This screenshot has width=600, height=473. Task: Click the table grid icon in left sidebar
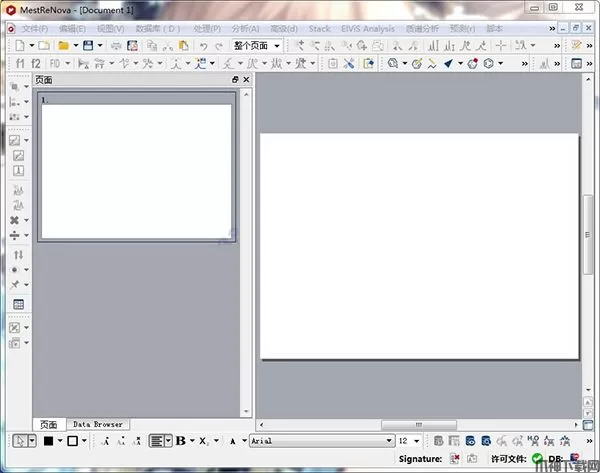click(17, 304)
